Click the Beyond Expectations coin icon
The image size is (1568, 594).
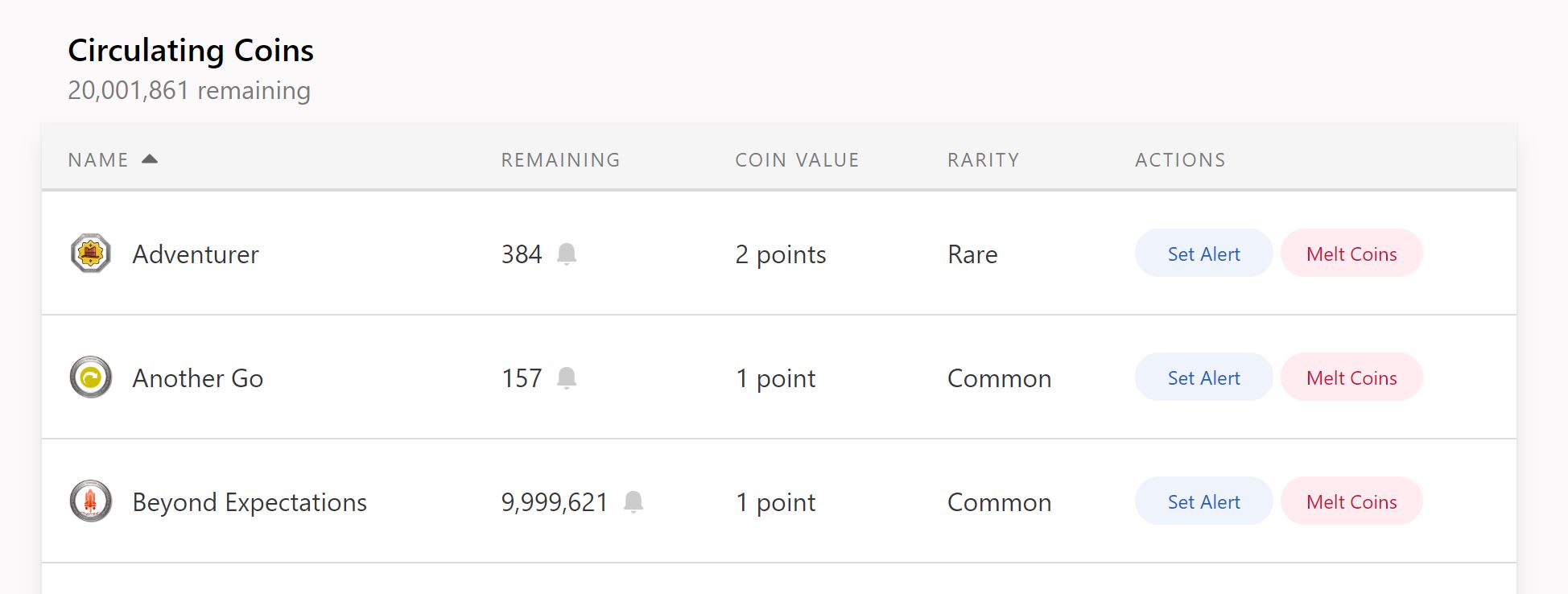(90, 501)
